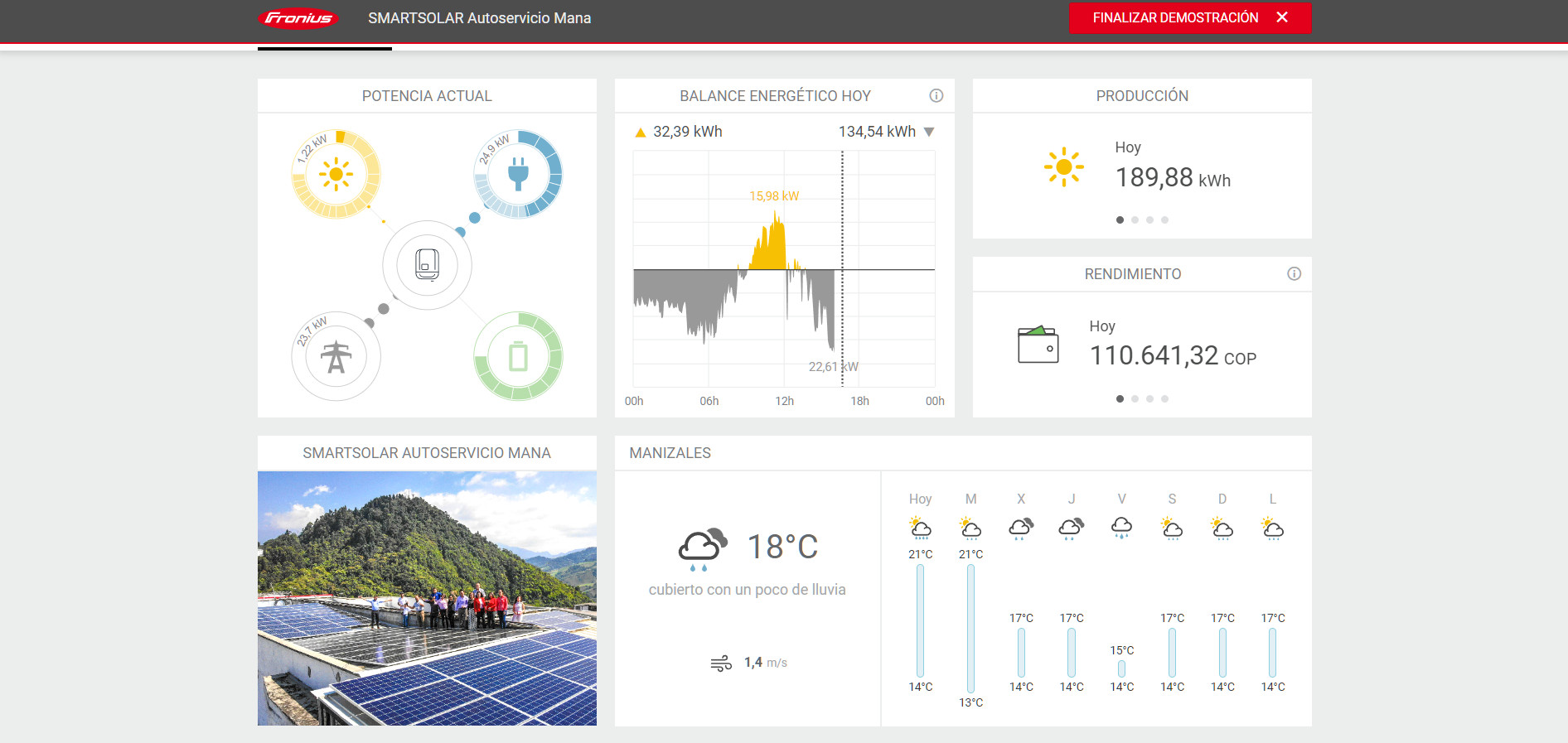The image size is (1568, 743).
Task: Click the consumption plug icon
Action: click(518, 174)
